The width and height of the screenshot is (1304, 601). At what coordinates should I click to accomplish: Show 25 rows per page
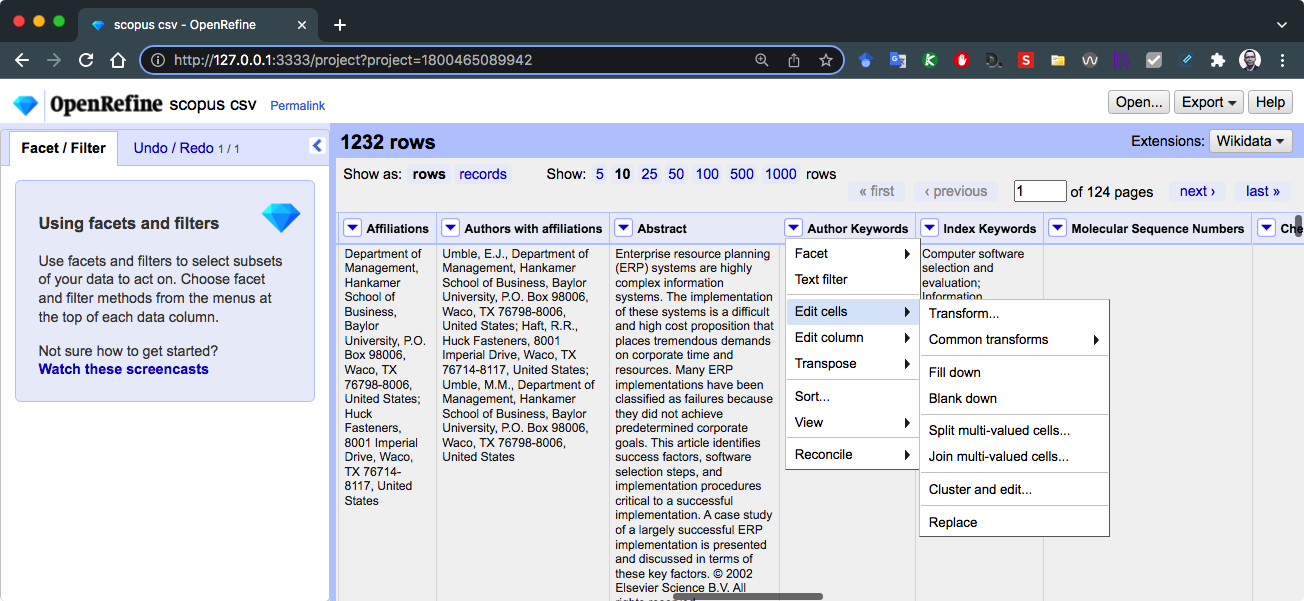[649, 174]
